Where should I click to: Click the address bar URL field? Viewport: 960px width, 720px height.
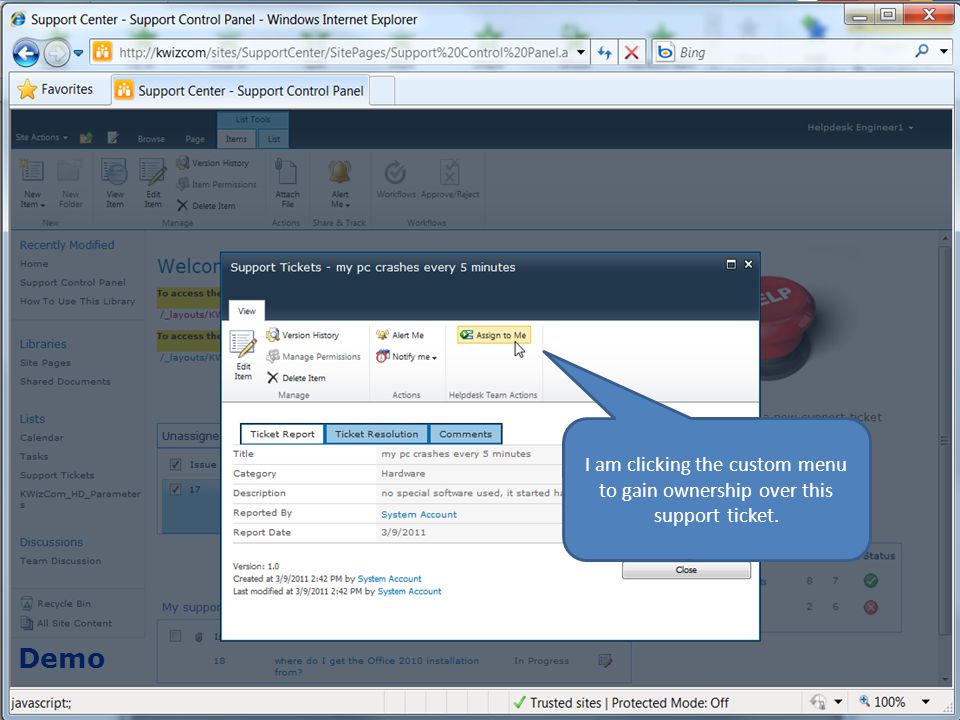343,53
